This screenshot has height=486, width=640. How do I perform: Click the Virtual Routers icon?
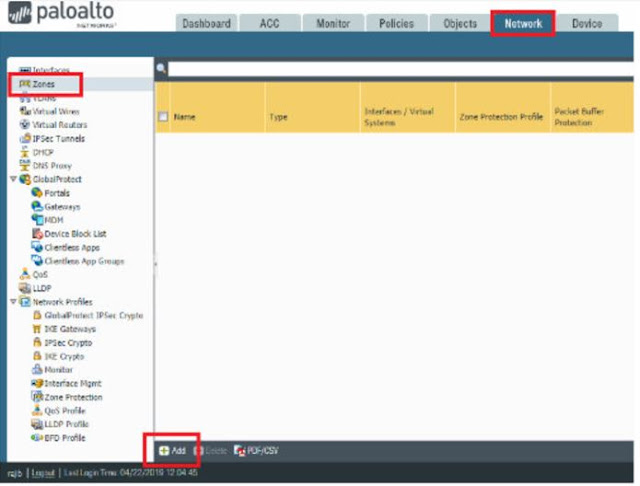(x=25, y=124)
